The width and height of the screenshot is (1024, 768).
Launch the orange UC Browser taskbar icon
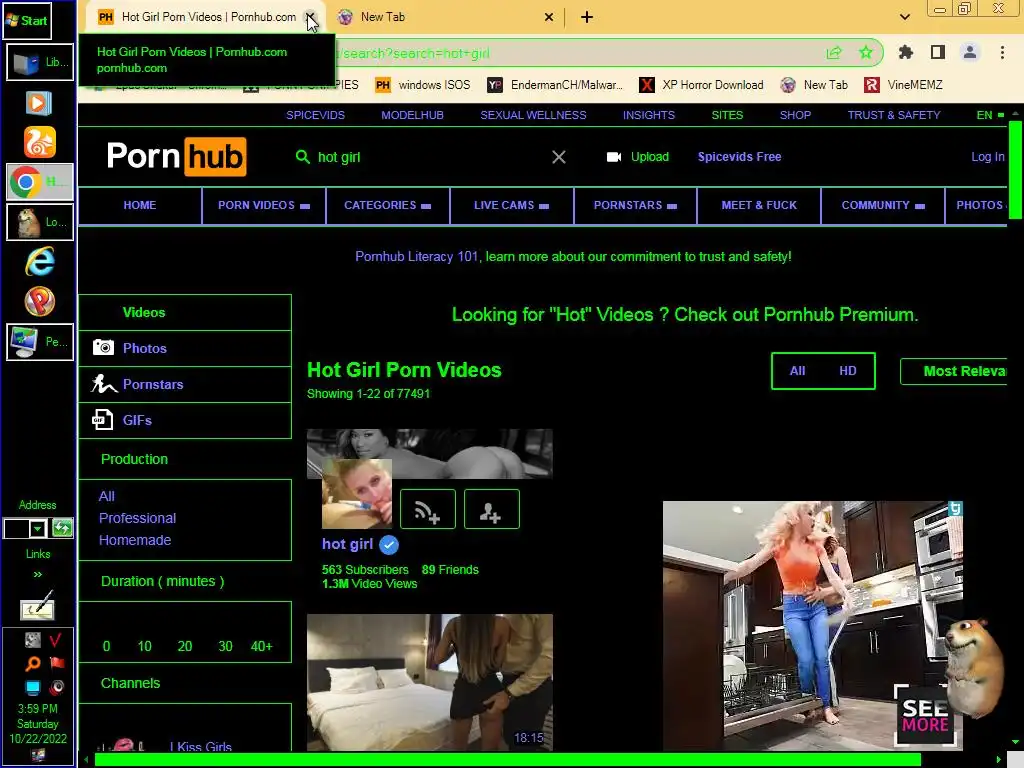(x=39, y=142)
